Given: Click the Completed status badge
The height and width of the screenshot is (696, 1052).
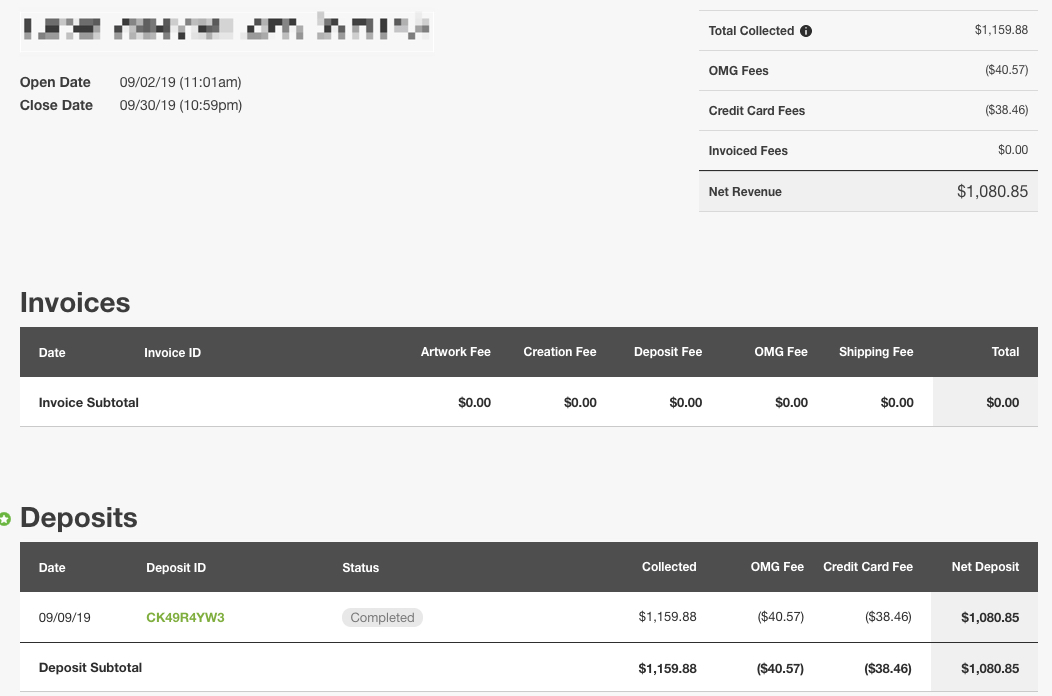Looking at the screenshot, I should [x=382, y=617].
